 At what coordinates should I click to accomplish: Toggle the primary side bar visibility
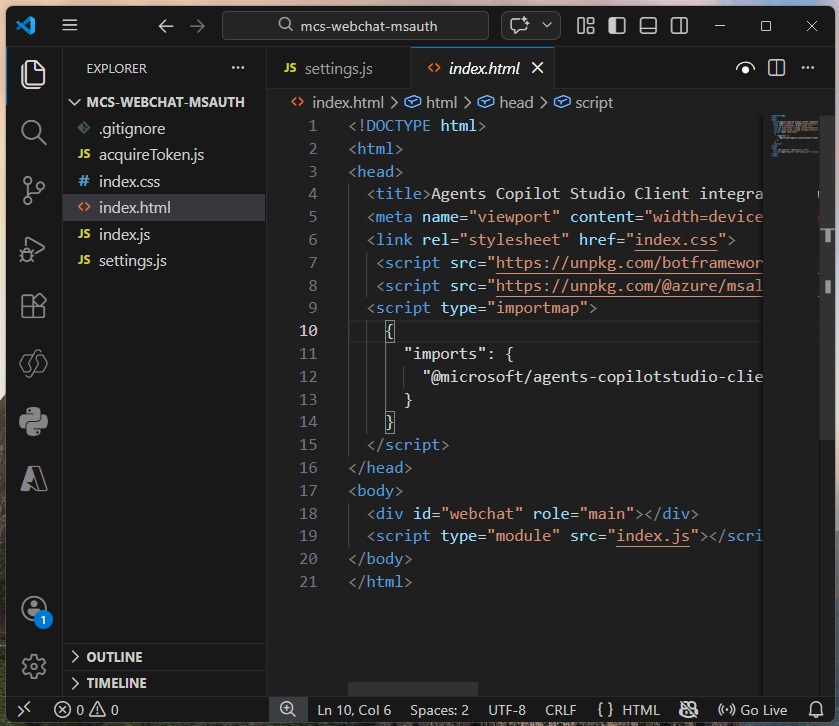pyautogui.click(x=617, y=26)
